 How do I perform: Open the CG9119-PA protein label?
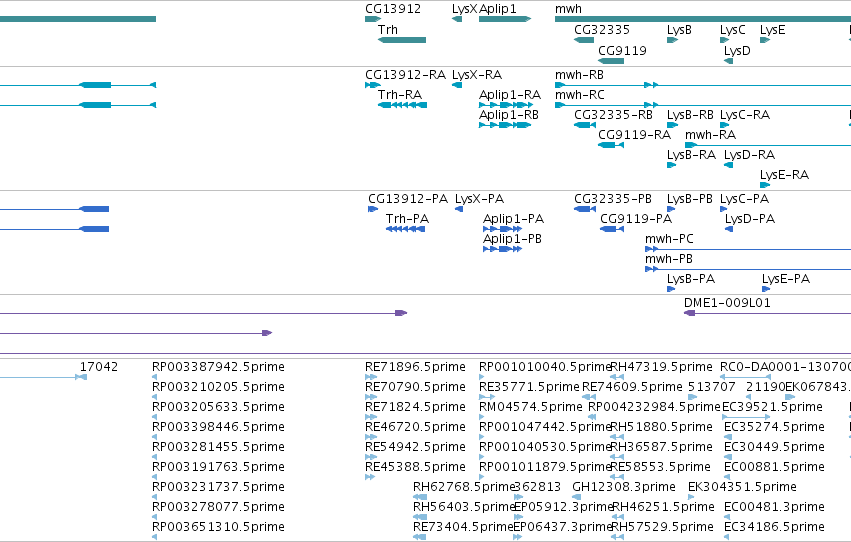(636, 219)
